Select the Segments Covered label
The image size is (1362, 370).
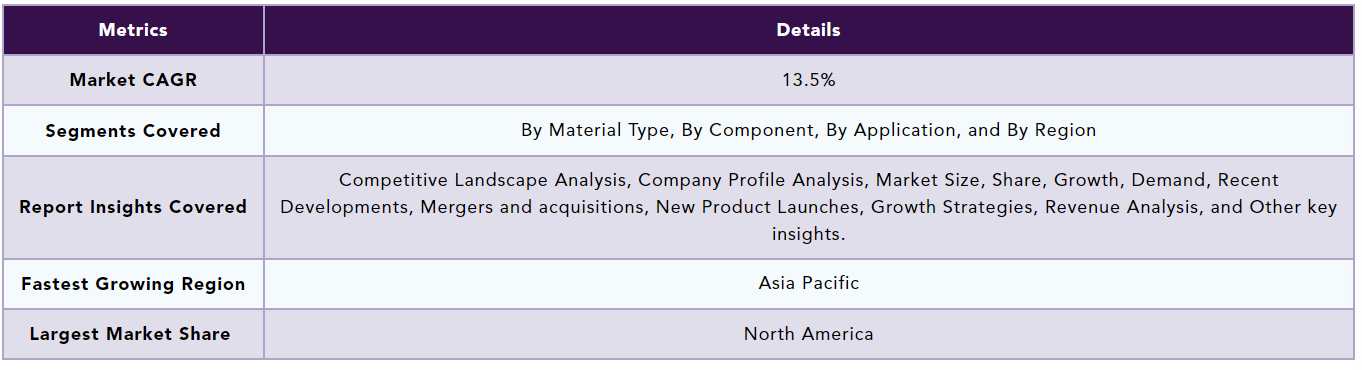(133, 131)
